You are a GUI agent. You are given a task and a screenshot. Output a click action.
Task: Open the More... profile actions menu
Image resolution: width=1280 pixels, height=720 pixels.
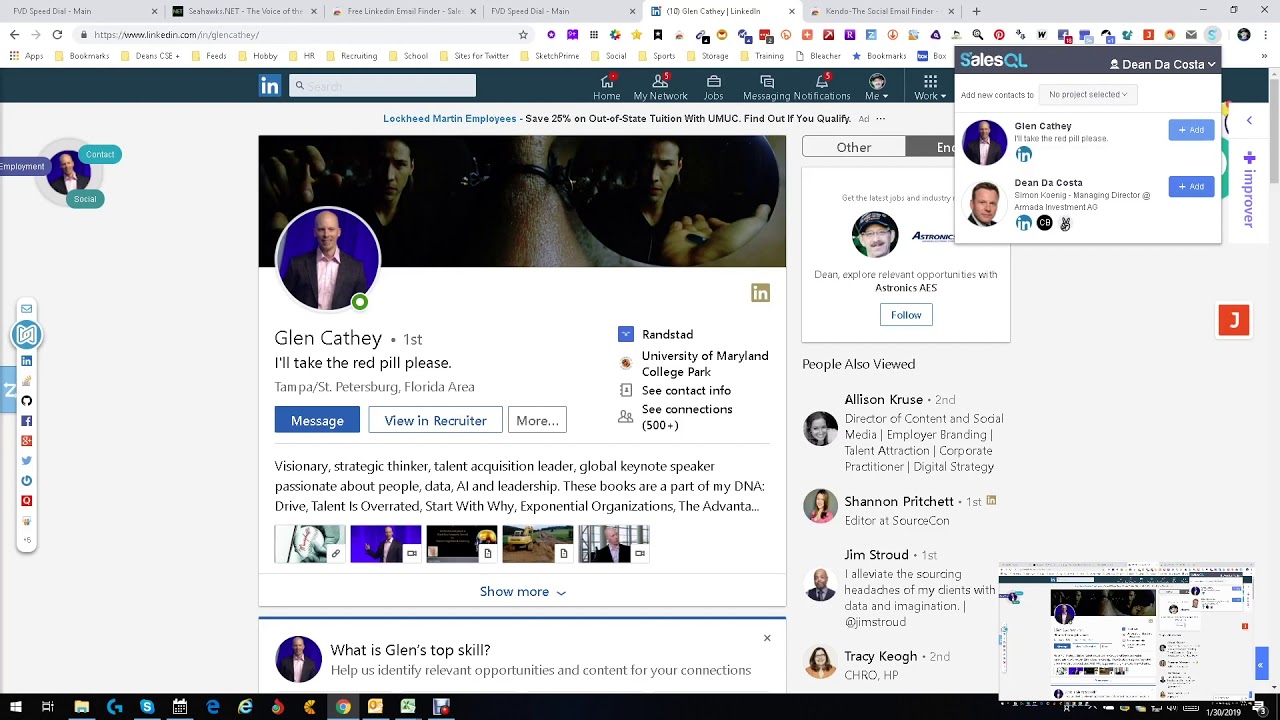point(537,421)
